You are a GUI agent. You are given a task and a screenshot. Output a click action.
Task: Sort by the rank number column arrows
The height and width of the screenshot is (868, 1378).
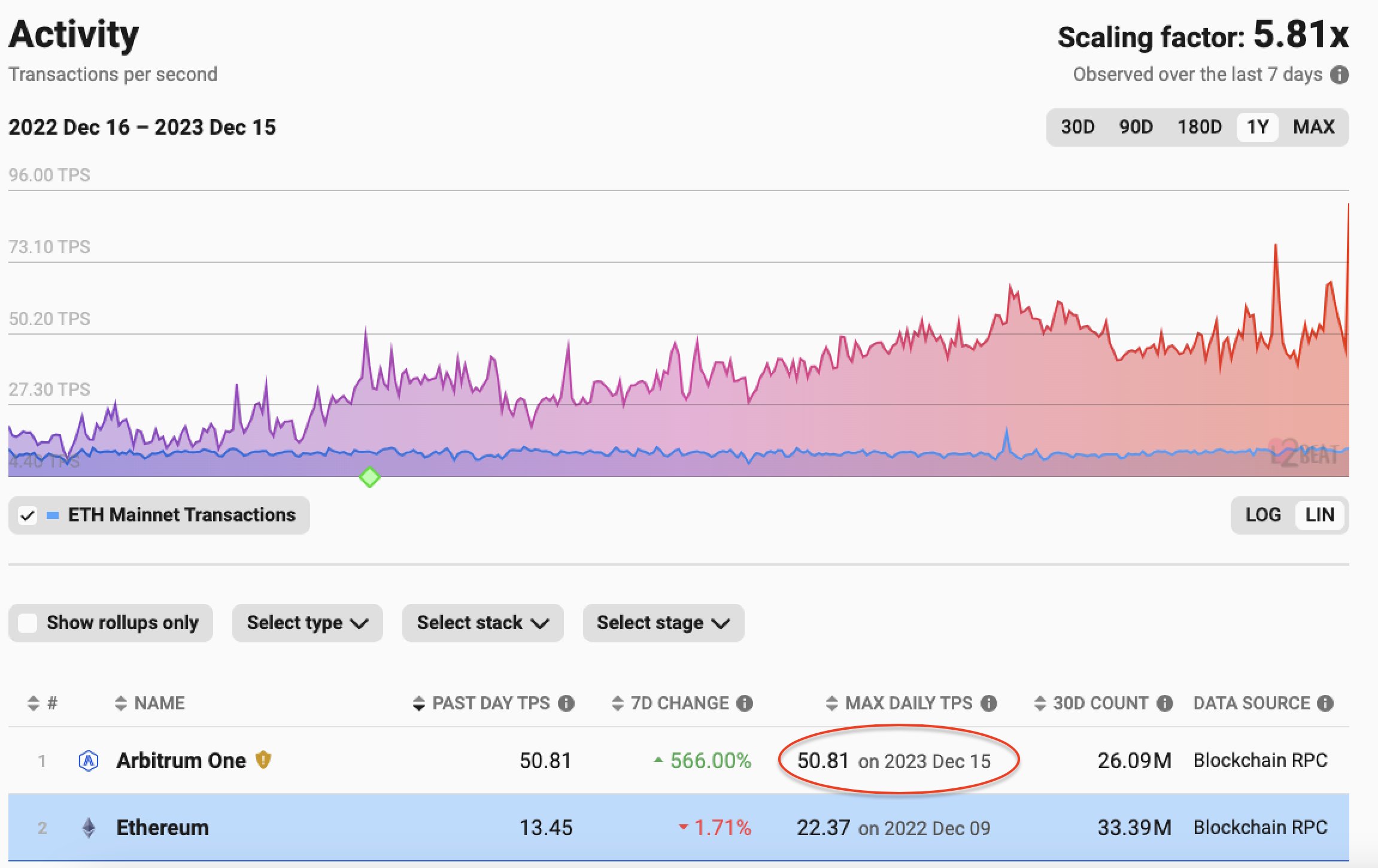click(34, 703)
